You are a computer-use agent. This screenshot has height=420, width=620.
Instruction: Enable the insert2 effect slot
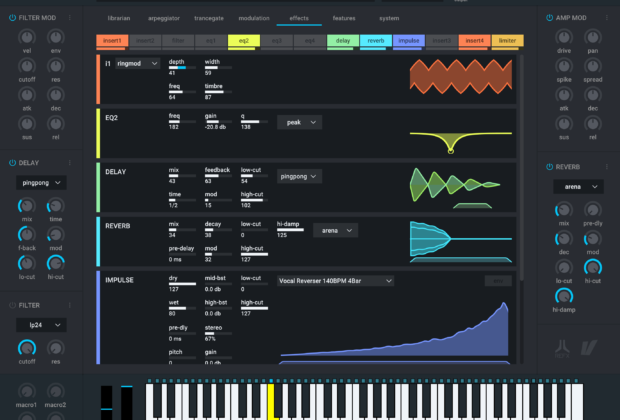(x=145, y=41)
